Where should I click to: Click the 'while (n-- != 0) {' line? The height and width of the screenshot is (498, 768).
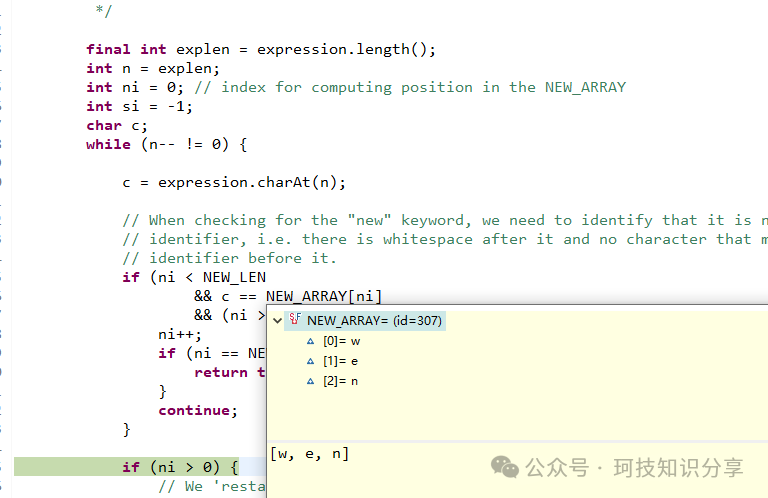tap(167, 144)
